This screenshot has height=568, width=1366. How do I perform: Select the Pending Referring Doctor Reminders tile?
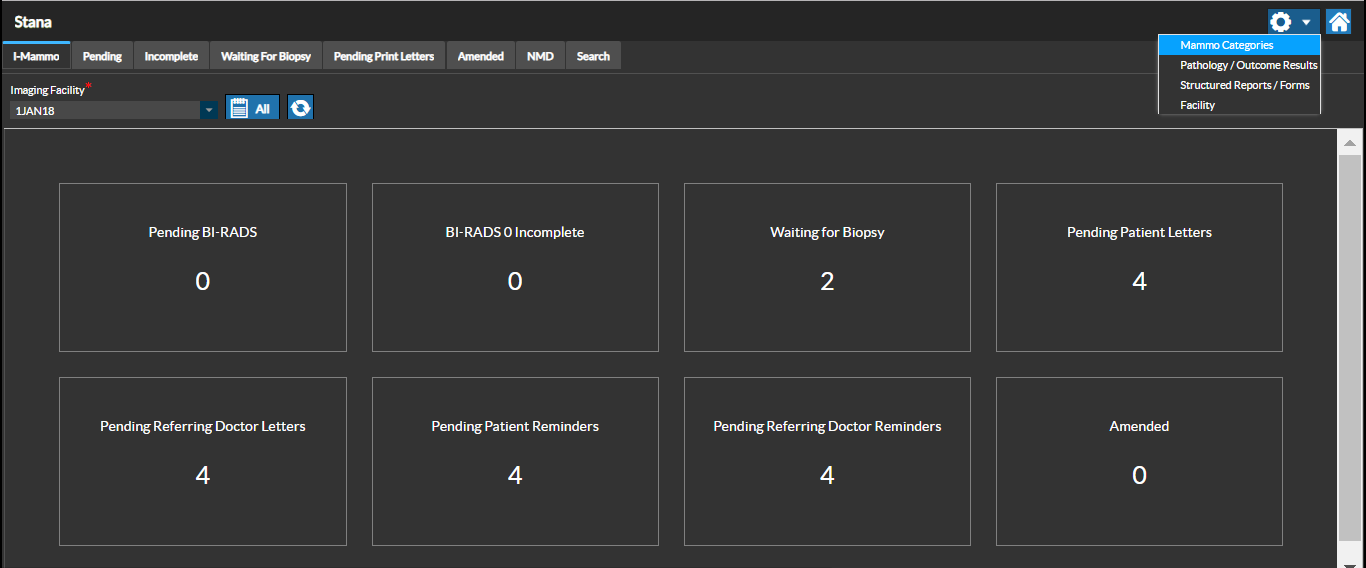(x=827, y=461)
